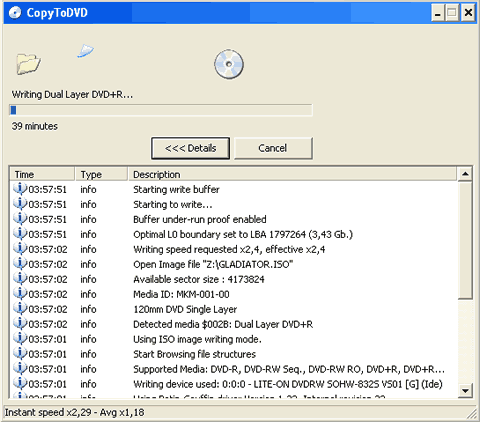Select 'Starting to write...' description text
The height and width of the screenshot is (422, 480).
pyautogui.click(x=173, y=204)
